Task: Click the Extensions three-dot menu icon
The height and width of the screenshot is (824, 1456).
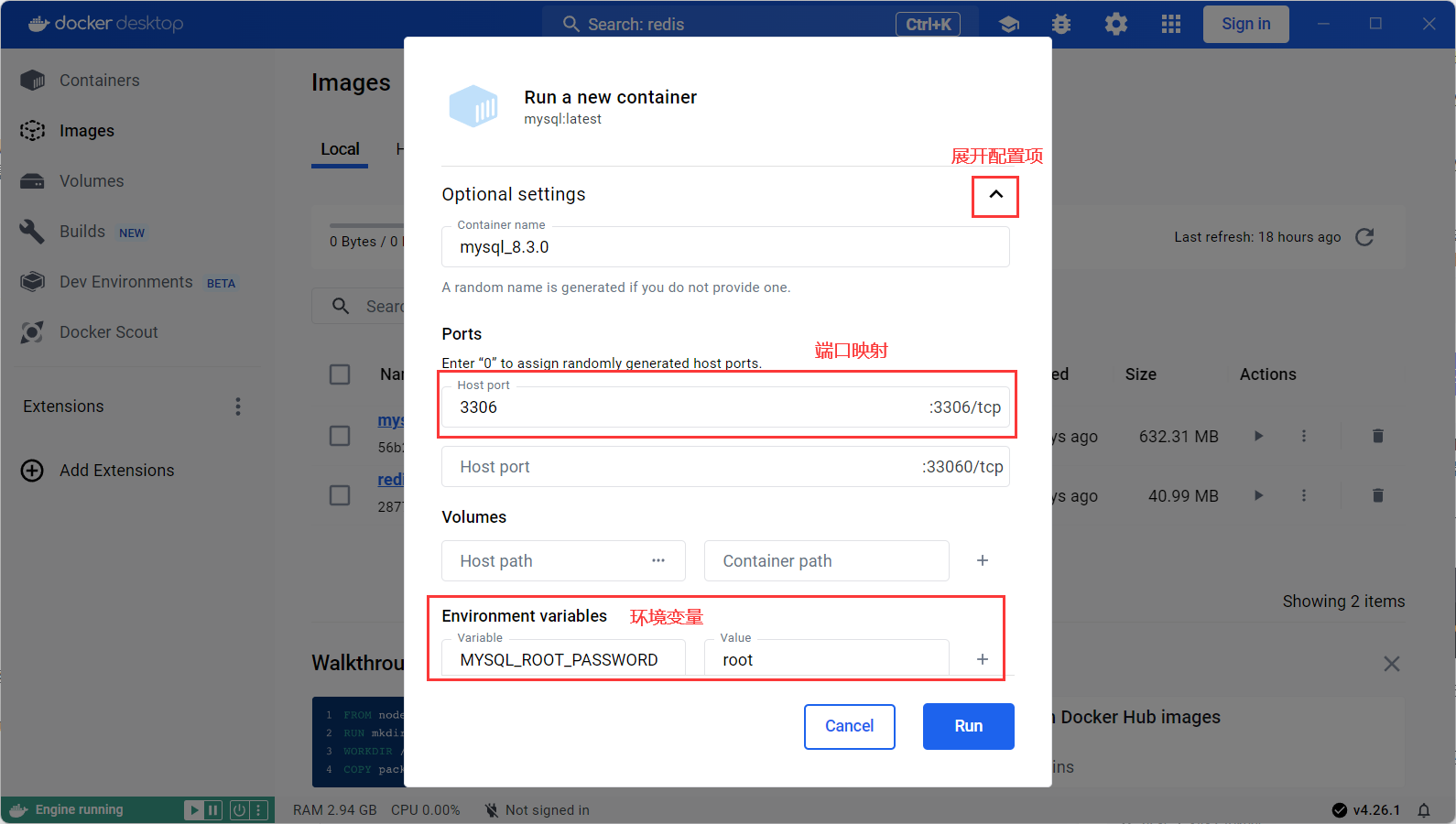Action: click(x=238, y=407)
